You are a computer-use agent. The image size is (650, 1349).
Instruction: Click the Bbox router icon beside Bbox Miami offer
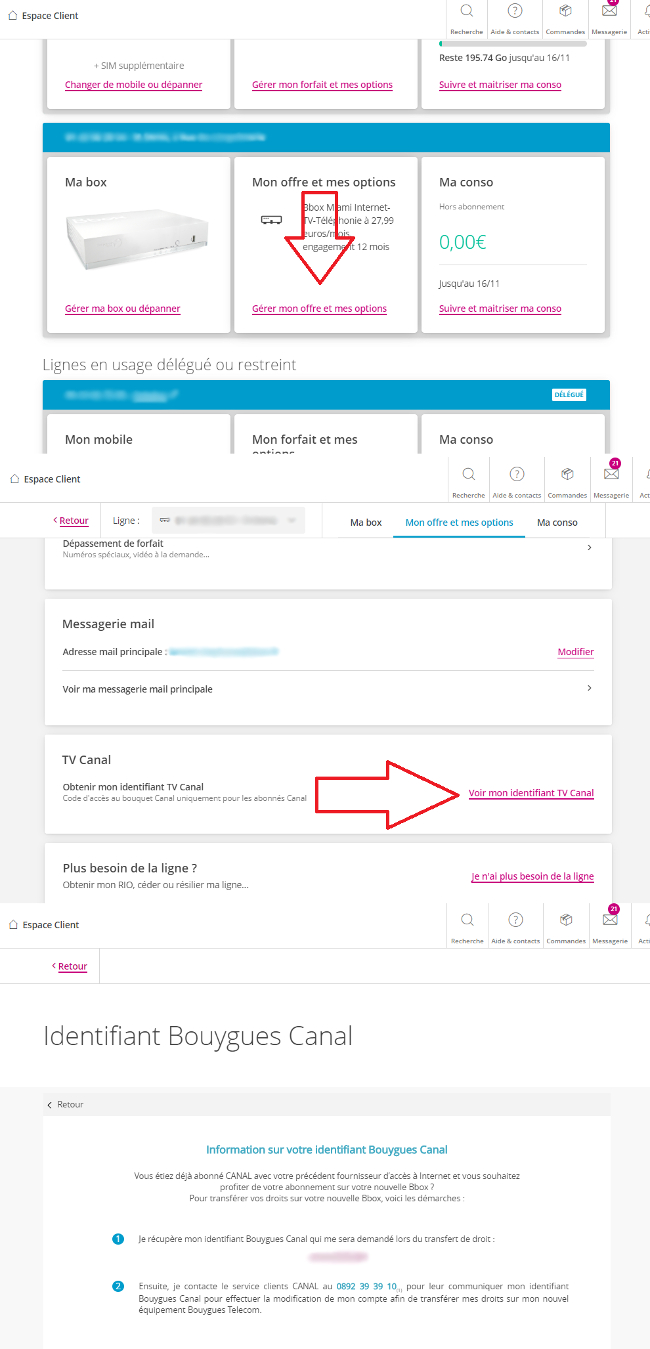pos(270,220)
